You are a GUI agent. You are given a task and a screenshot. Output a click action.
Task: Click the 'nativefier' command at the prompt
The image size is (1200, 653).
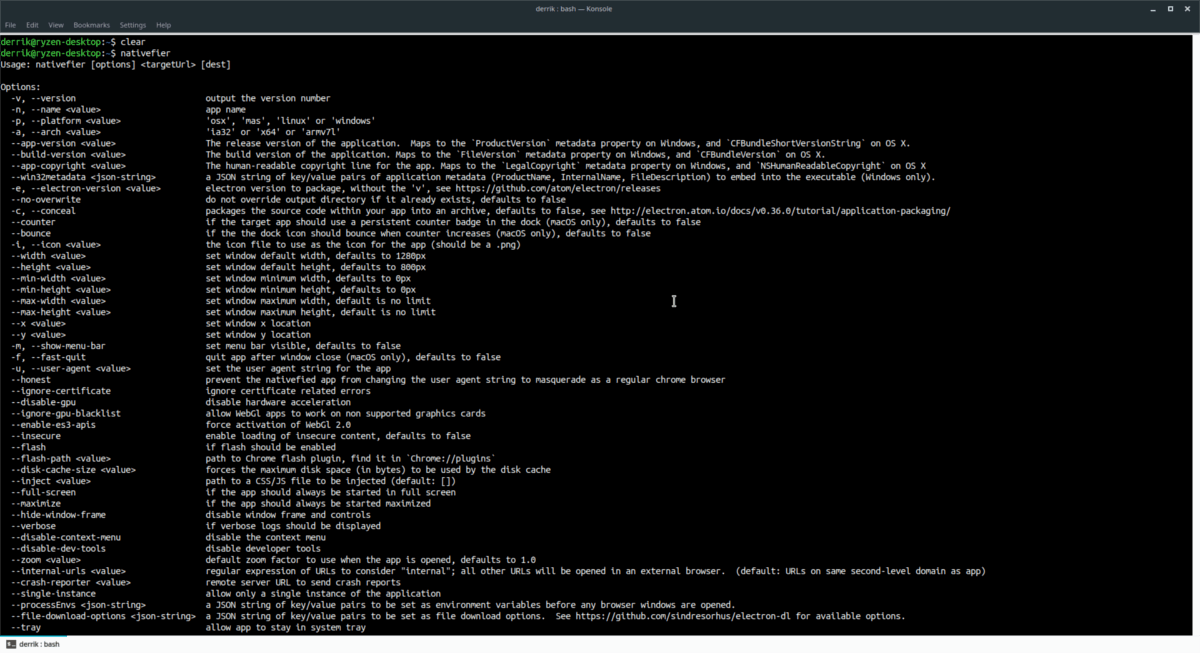(148, 52)
